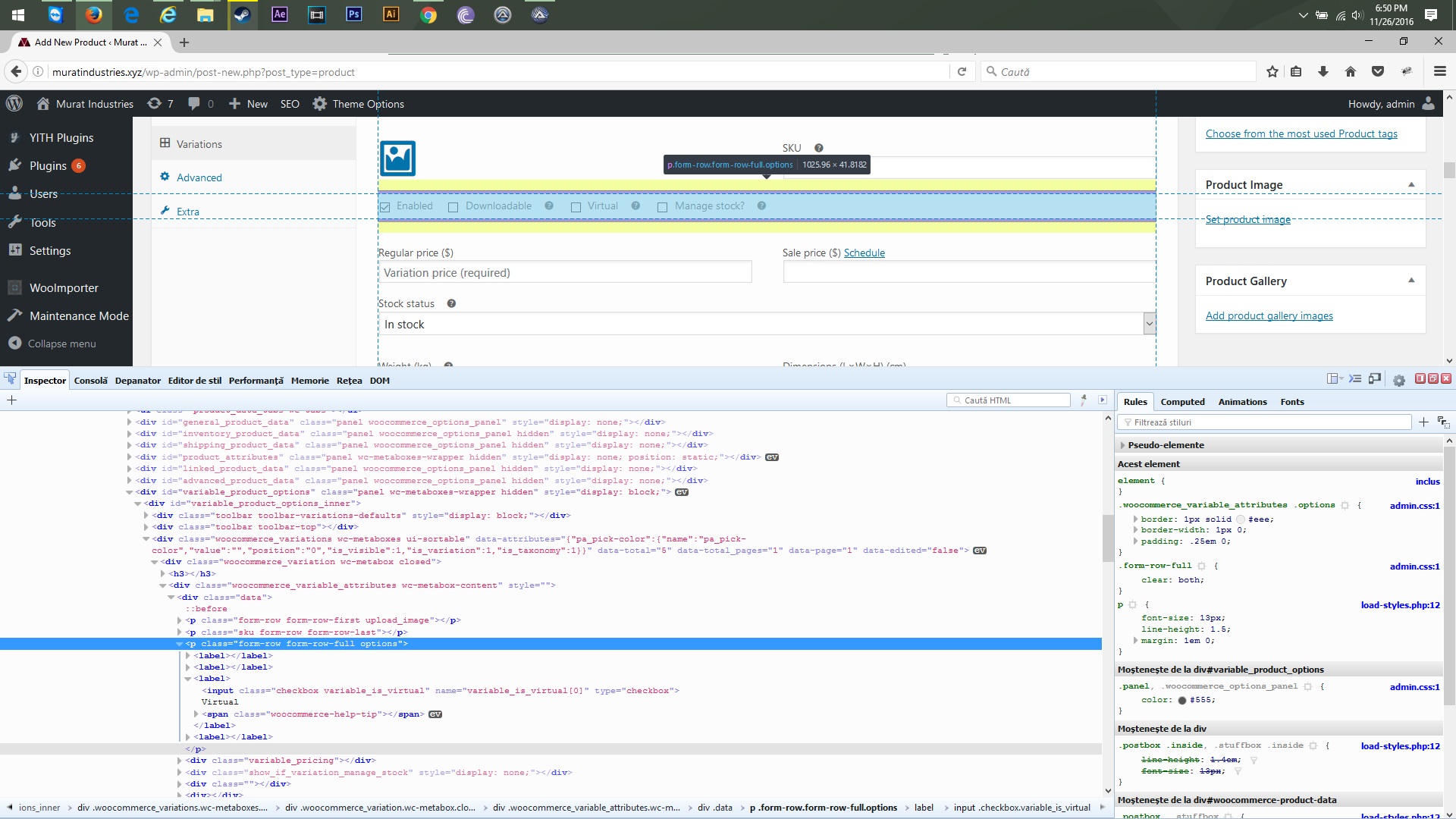Focus the Filtrează stiluri filter box
1456x819 pixels.
coord(1265,422)
